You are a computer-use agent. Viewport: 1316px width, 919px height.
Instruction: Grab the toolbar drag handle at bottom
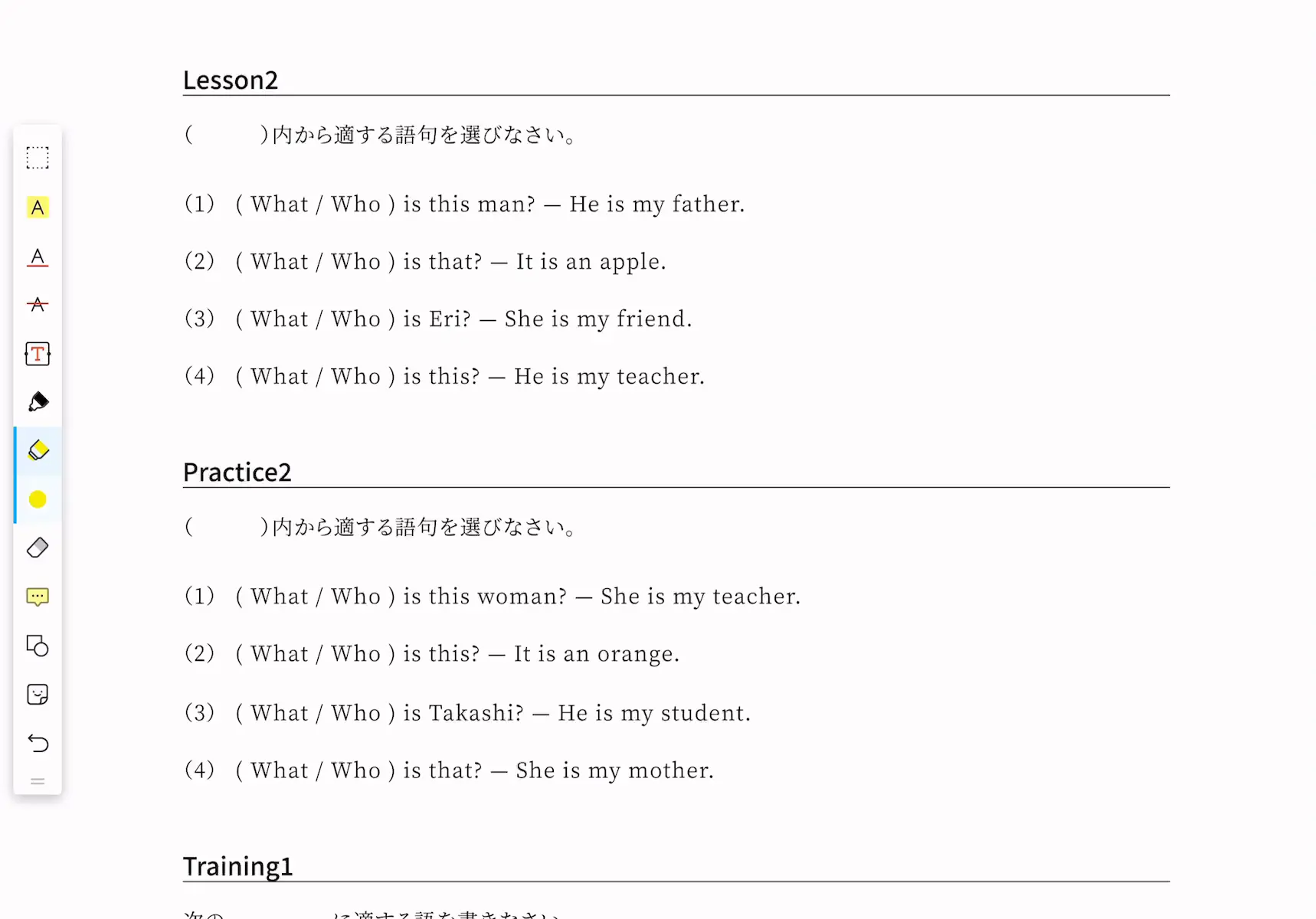coord(38,782)
